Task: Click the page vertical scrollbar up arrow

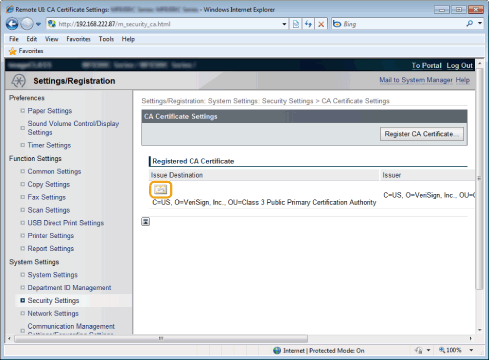Action: [480, 63]
